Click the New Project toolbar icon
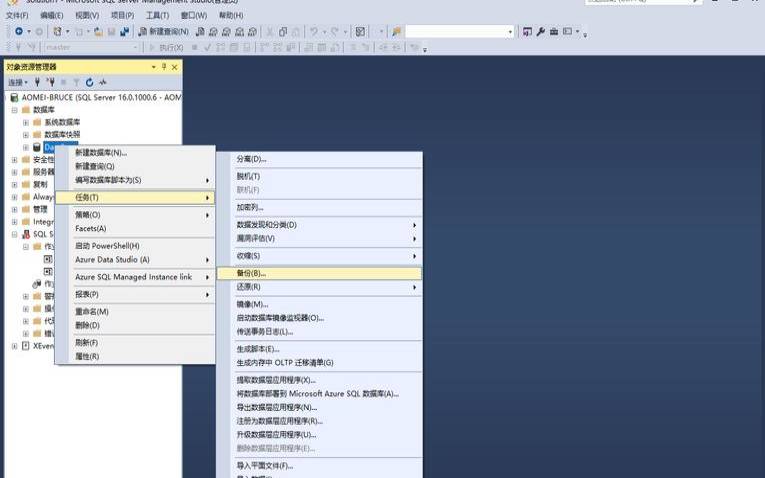Viewport: 765px width, 478px height. [58, 31]
